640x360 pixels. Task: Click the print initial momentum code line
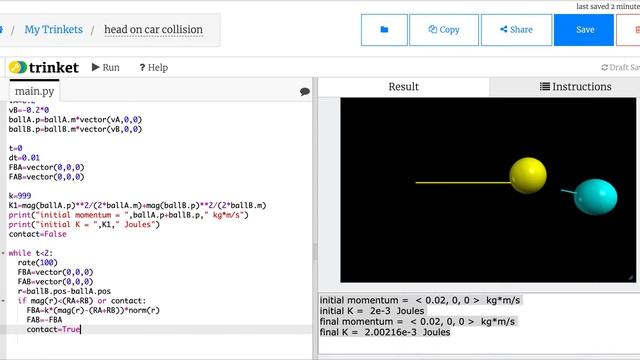(x=129, y=215)
